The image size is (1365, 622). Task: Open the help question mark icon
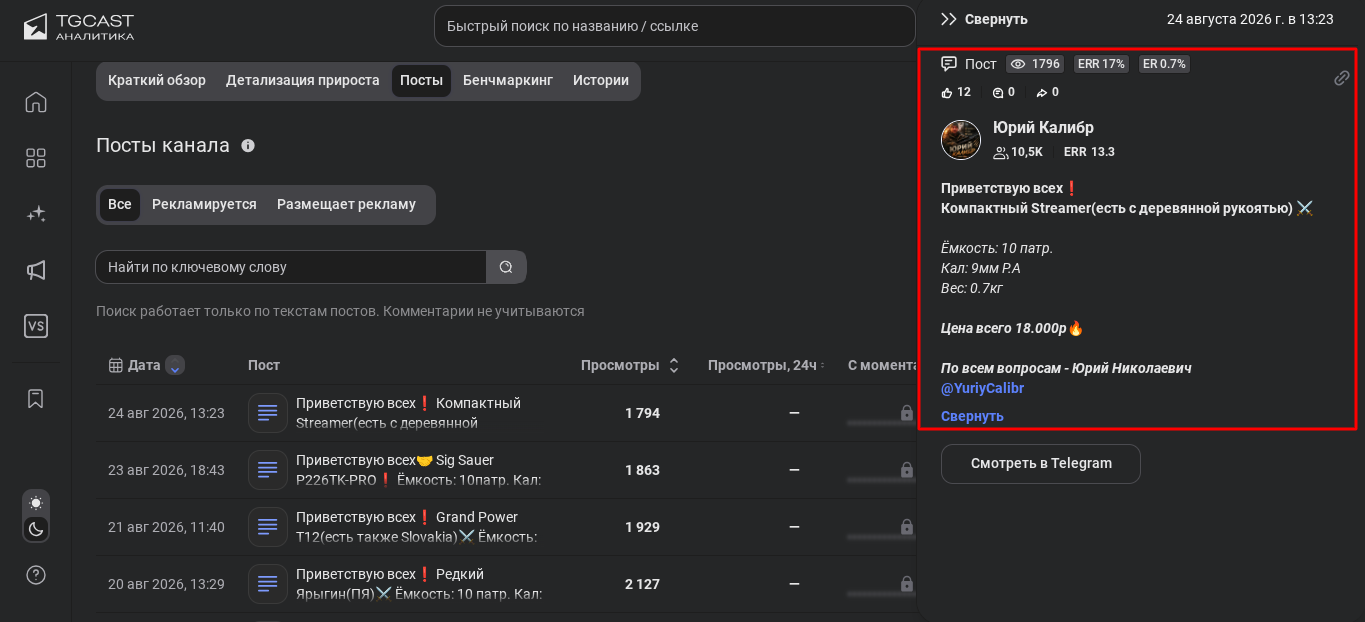tap(36, 575)
